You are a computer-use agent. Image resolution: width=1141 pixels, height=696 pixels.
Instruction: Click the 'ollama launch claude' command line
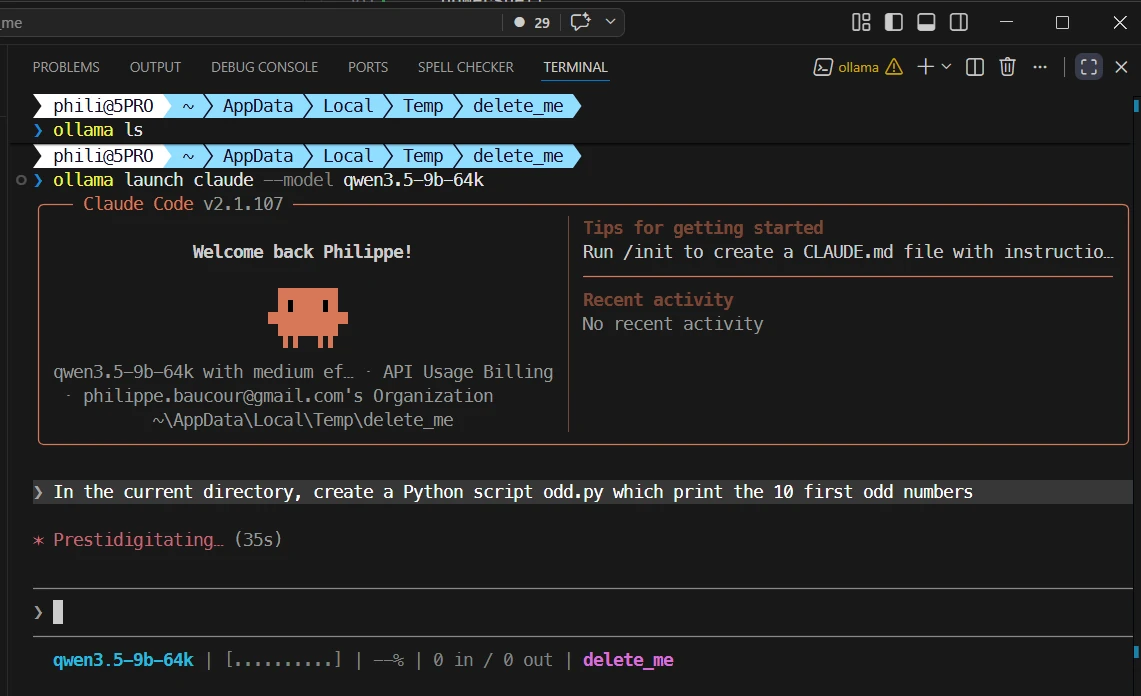pos(268,180)
